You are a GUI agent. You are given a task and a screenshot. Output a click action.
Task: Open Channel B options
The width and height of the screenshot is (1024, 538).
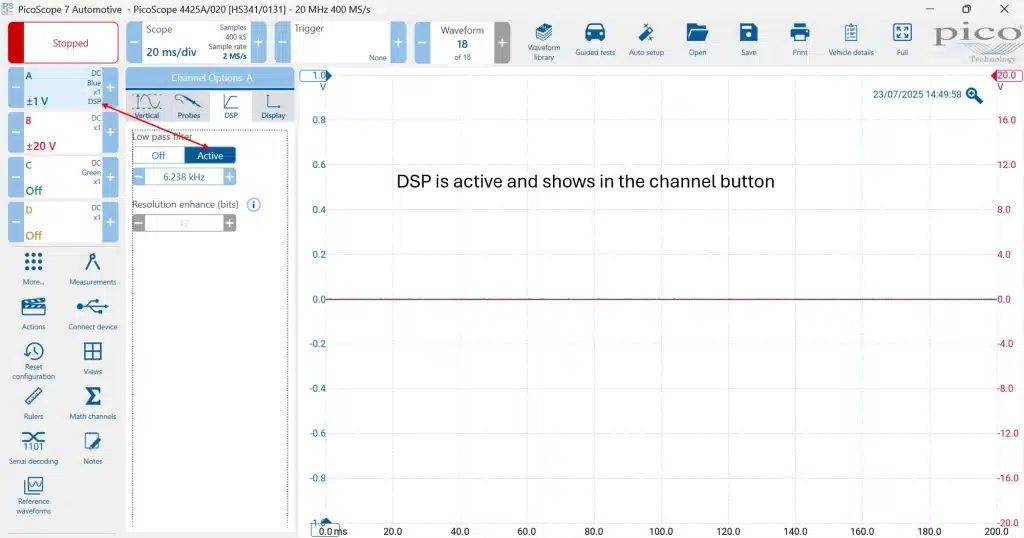[x=63, y=133]
